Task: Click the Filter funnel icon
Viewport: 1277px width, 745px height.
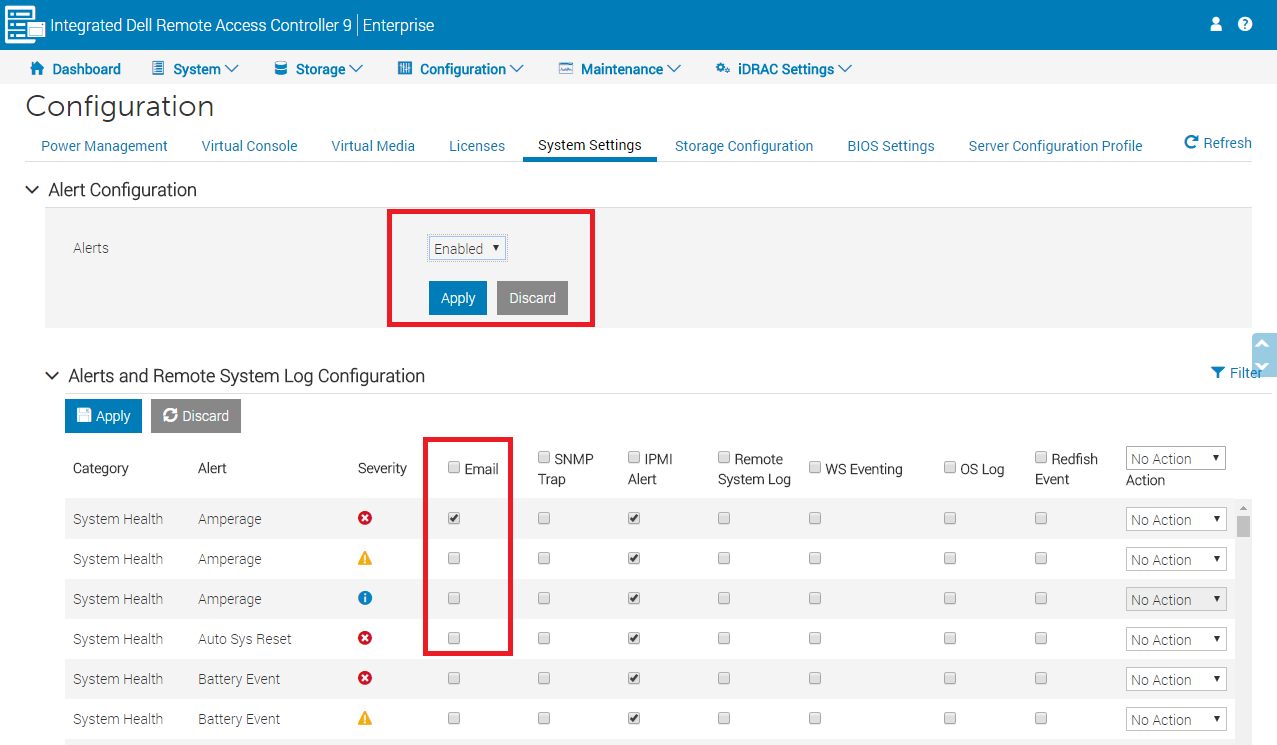Action: coord(1217,372)
